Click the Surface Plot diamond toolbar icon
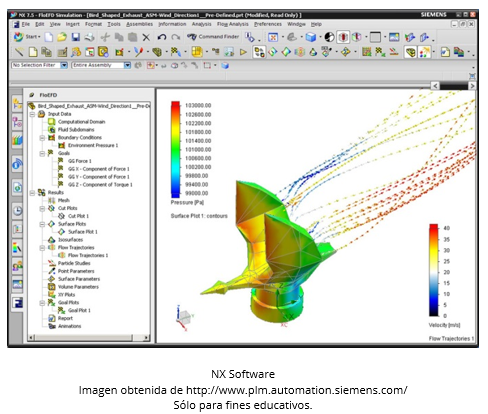Screen dimensions: 488x414 [x=286, y=52]
